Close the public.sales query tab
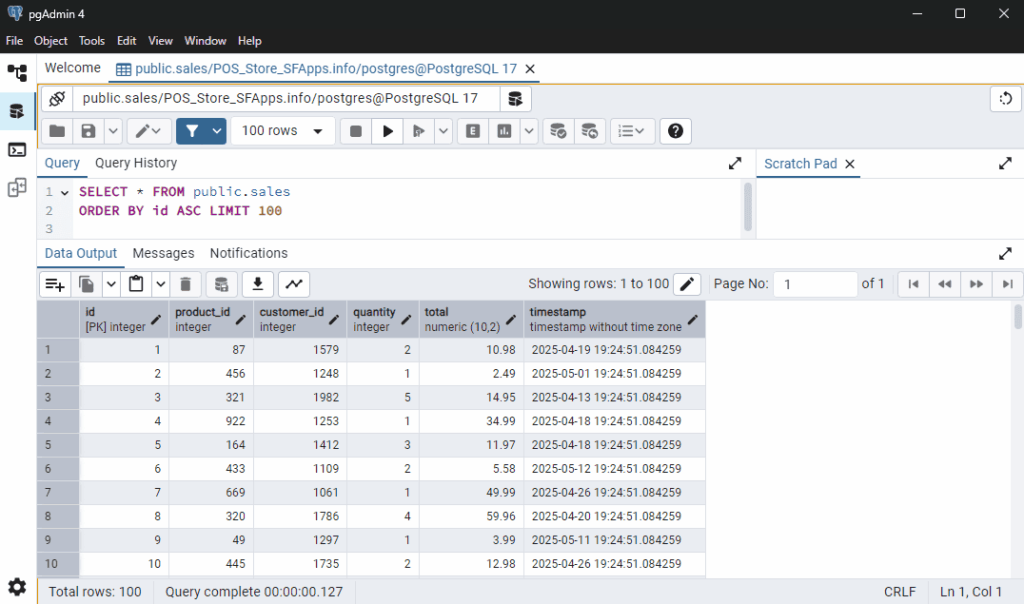This screenshot has height=604, width=1024. 530,69
